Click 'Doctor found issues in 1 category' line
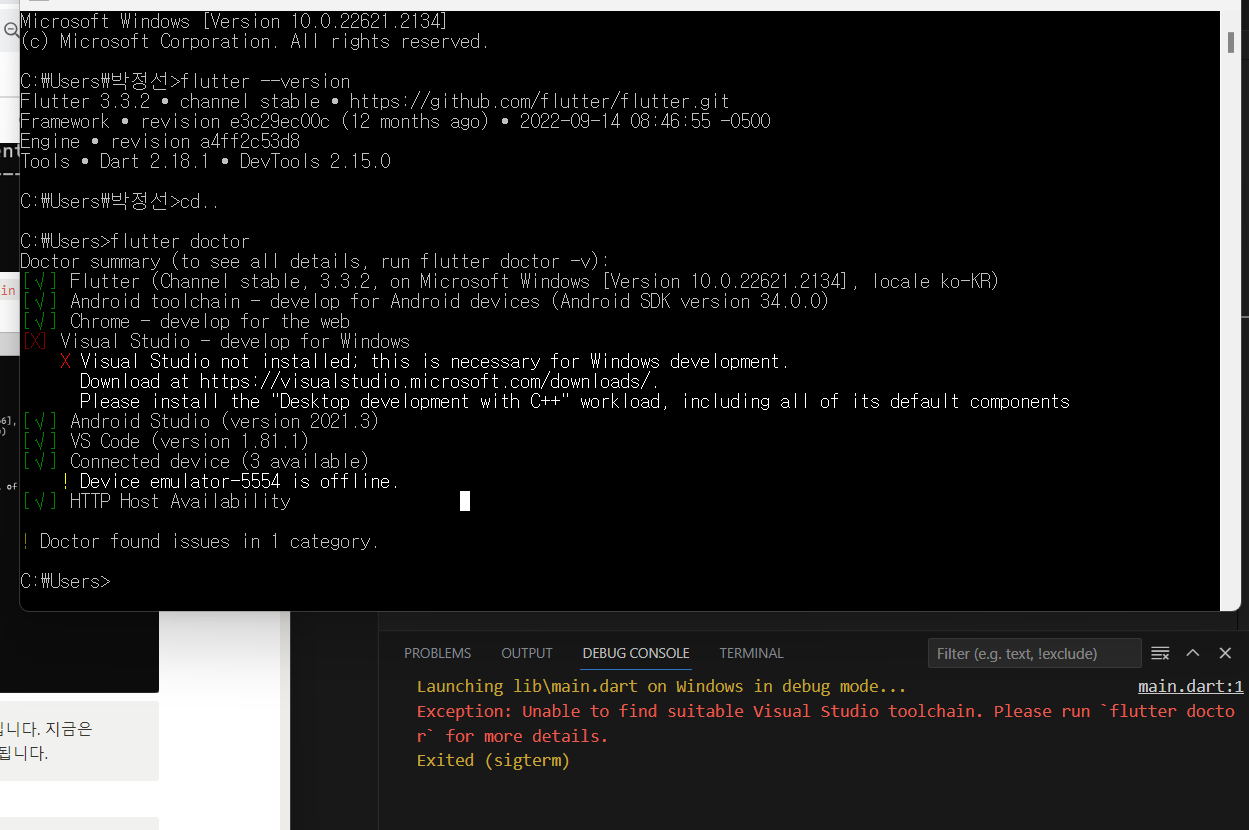1249x830 pixels. coord(200,541)
